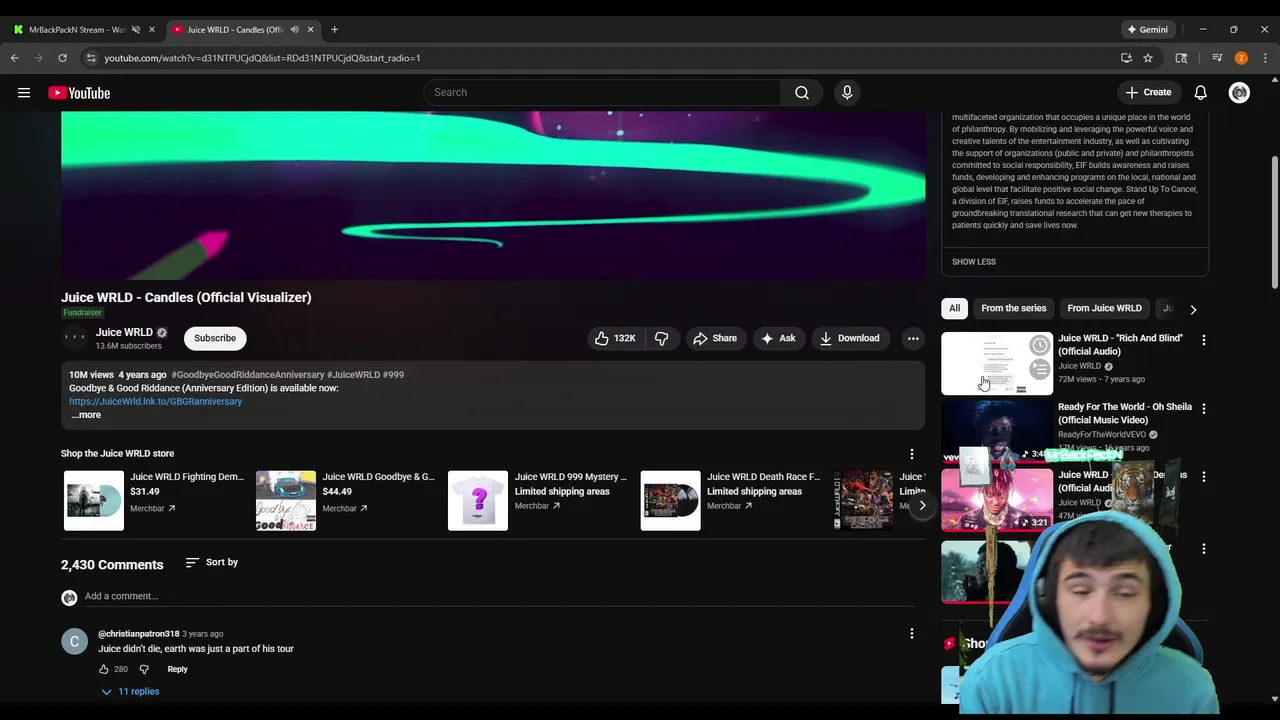Bookmark this tab with star icon

1148,58
